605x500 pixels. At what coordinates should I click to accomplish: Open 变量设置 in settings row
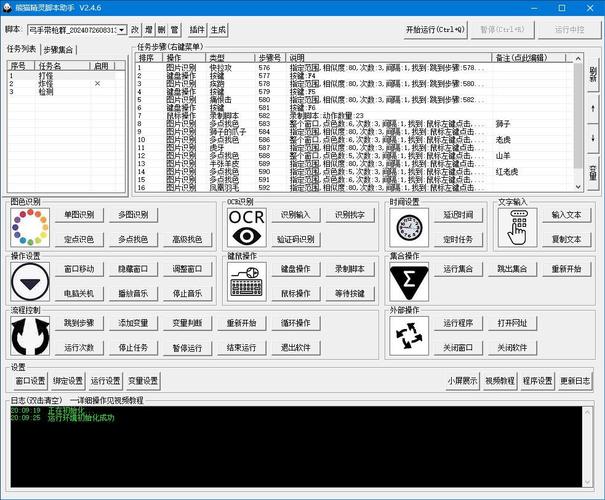point(143,381)
